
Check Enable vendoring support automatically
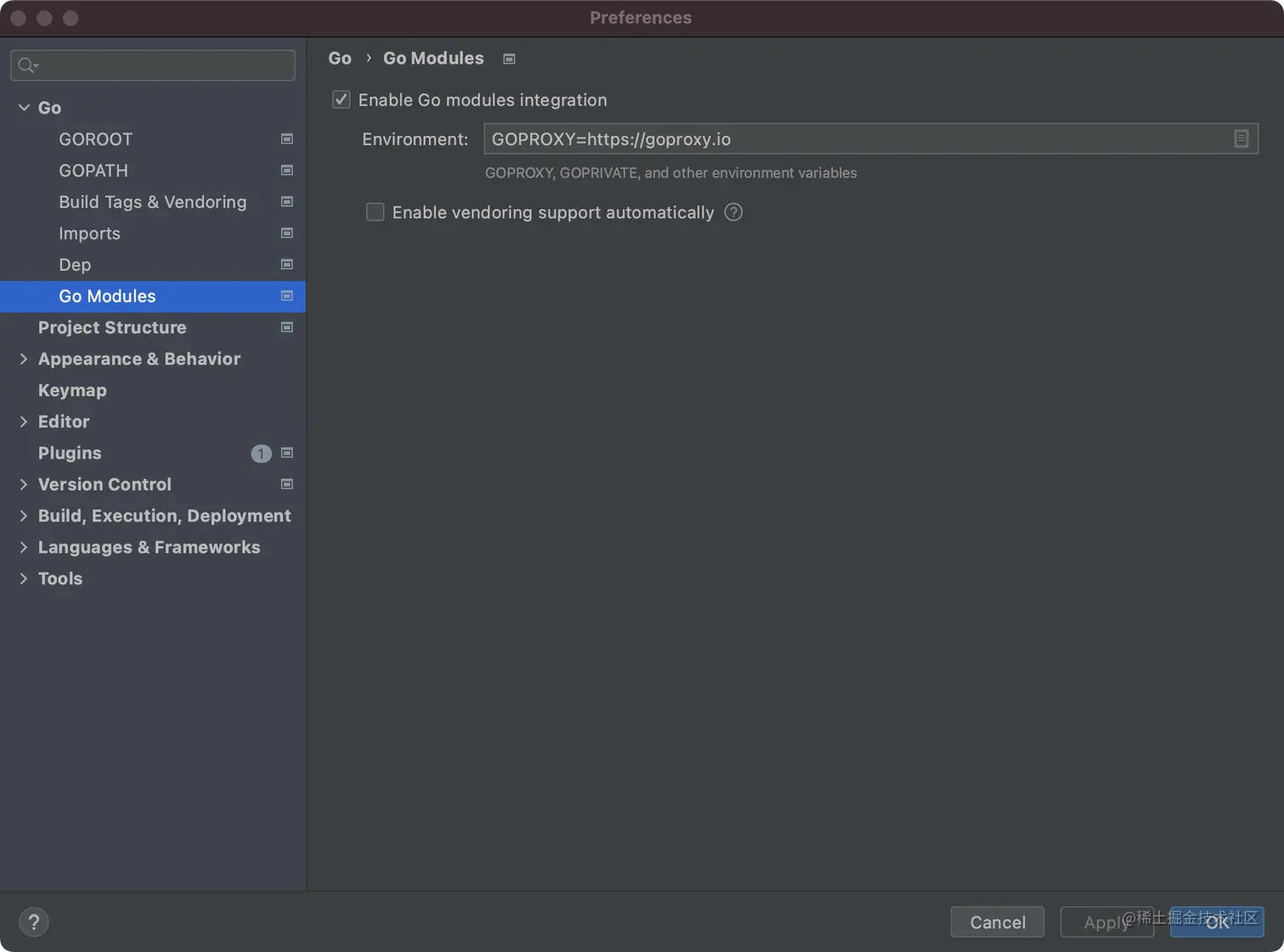[x=375, y=211]
